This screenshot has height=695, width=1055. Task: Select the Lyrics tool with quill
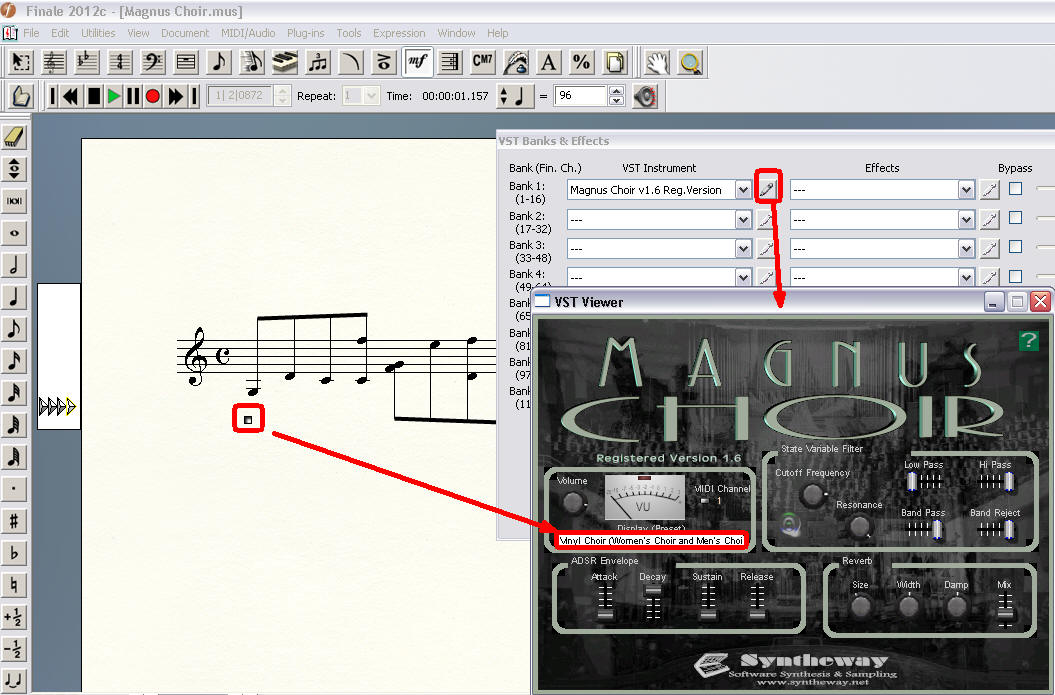(516, 63)
